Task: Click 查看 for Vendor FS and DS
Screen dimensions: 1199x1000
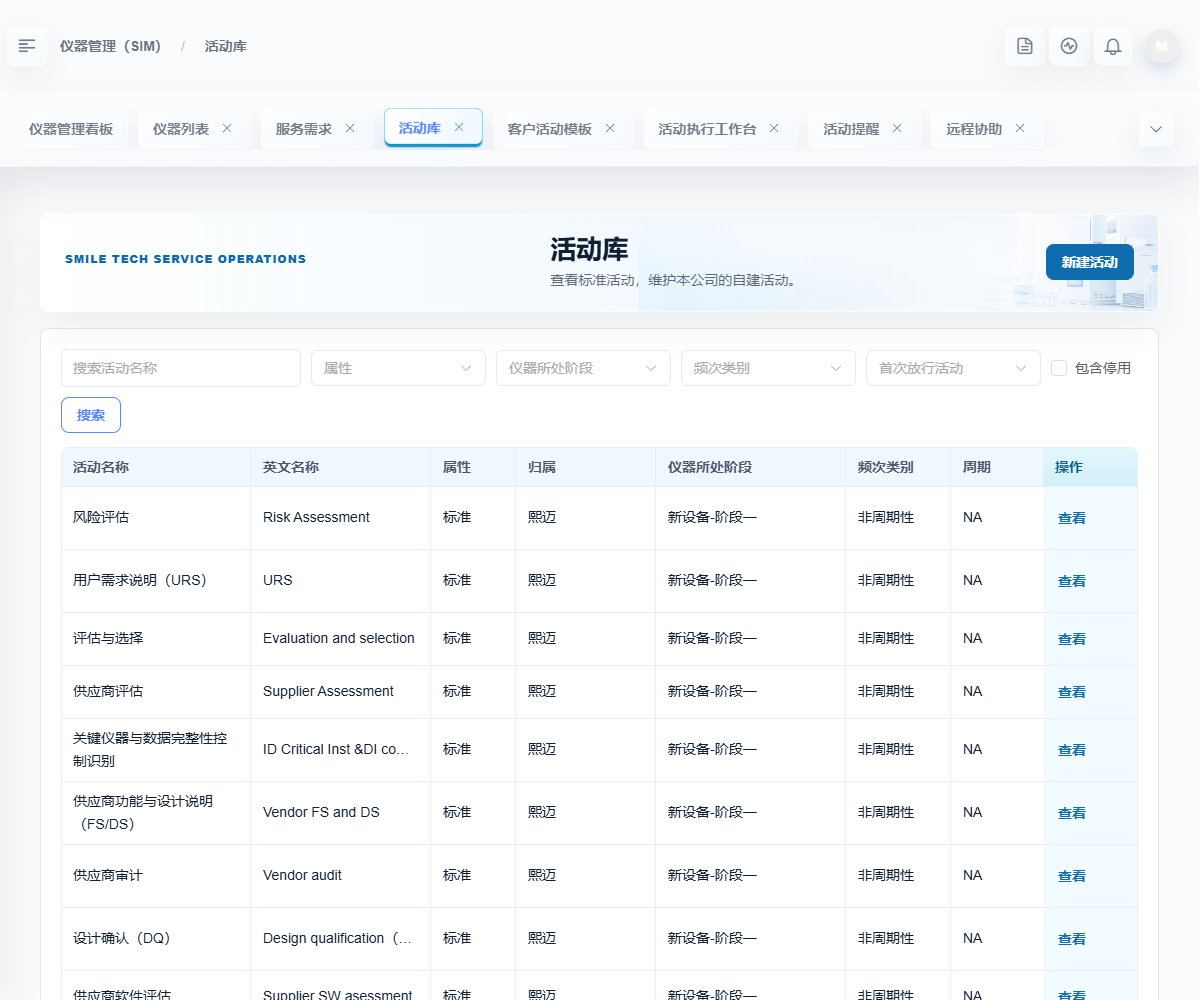Action: 1071,813
